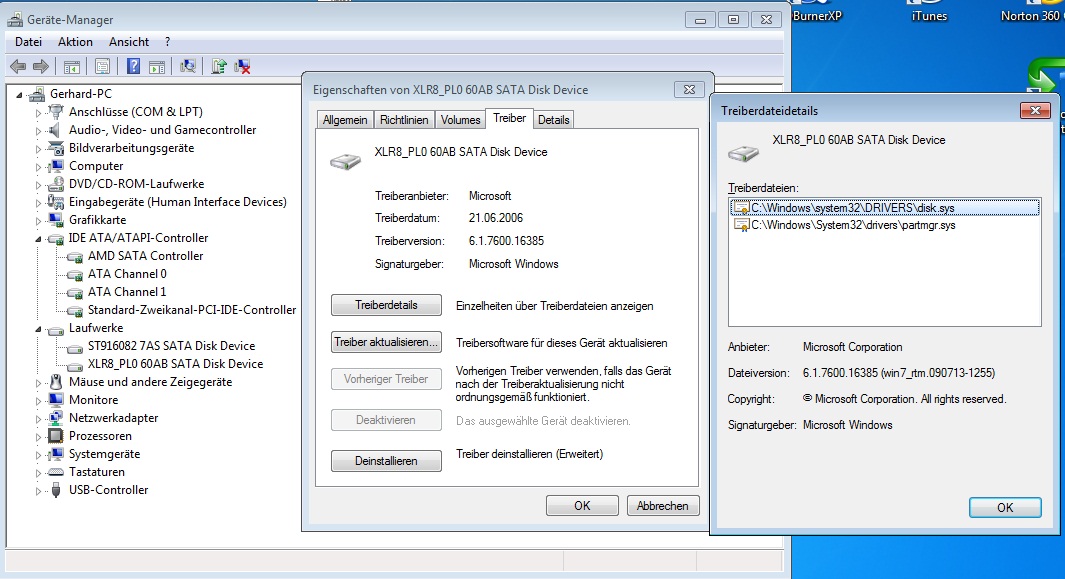Select XLR8_PL0 60AB SATA Disk Device in tree
1065x579 pixels.
coord(175,364)
